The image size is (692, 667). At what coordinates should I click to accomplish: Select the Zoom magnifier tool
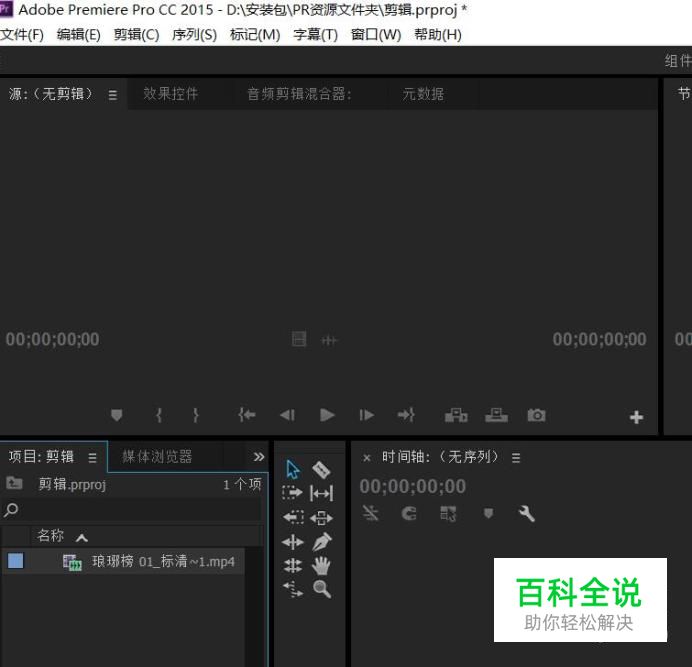(x=322, y=589)
